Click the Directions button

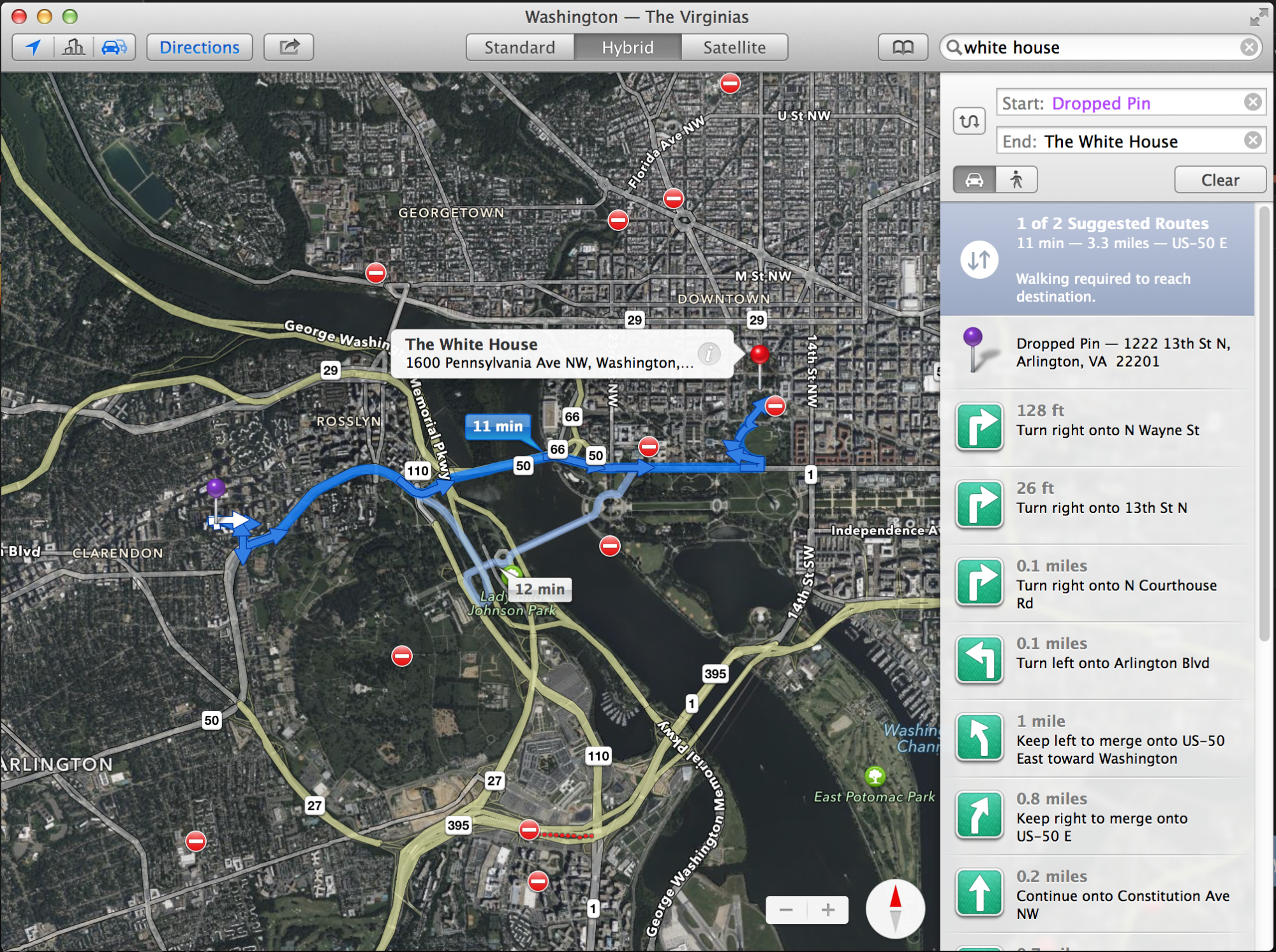(x=200, y=47)
